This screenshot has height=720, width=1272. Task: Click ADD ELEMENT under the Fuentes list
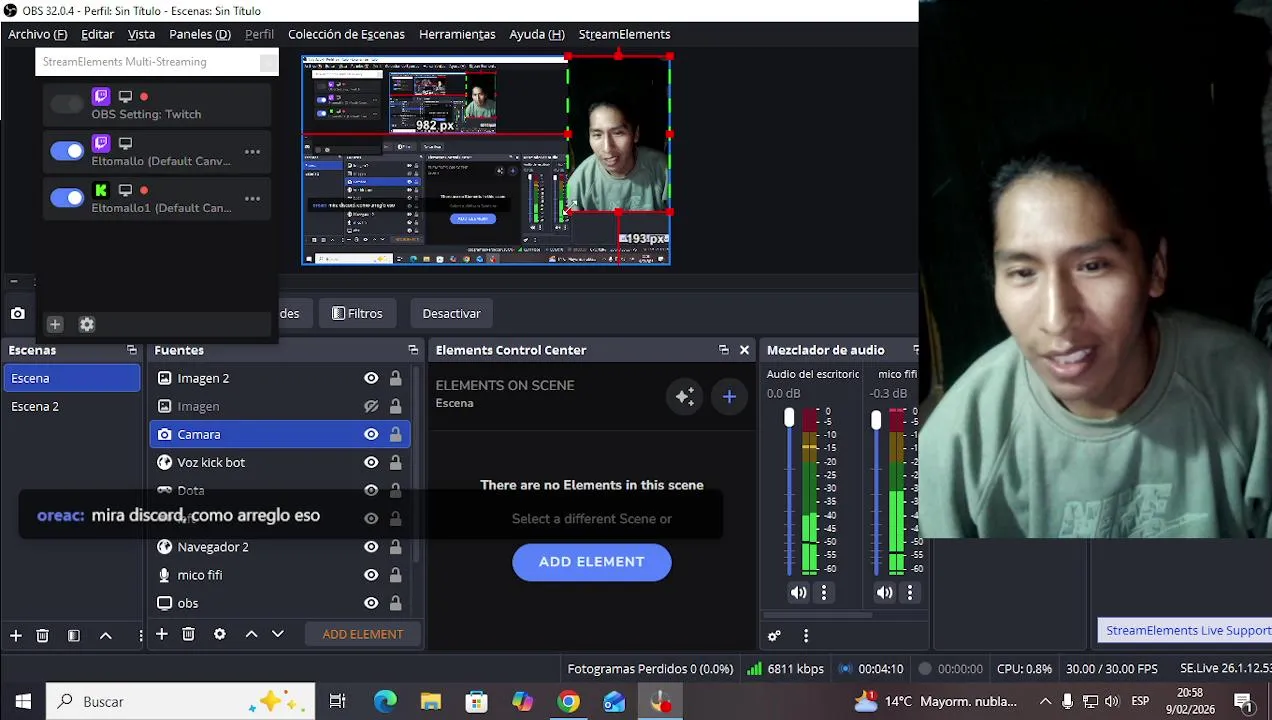363,634
